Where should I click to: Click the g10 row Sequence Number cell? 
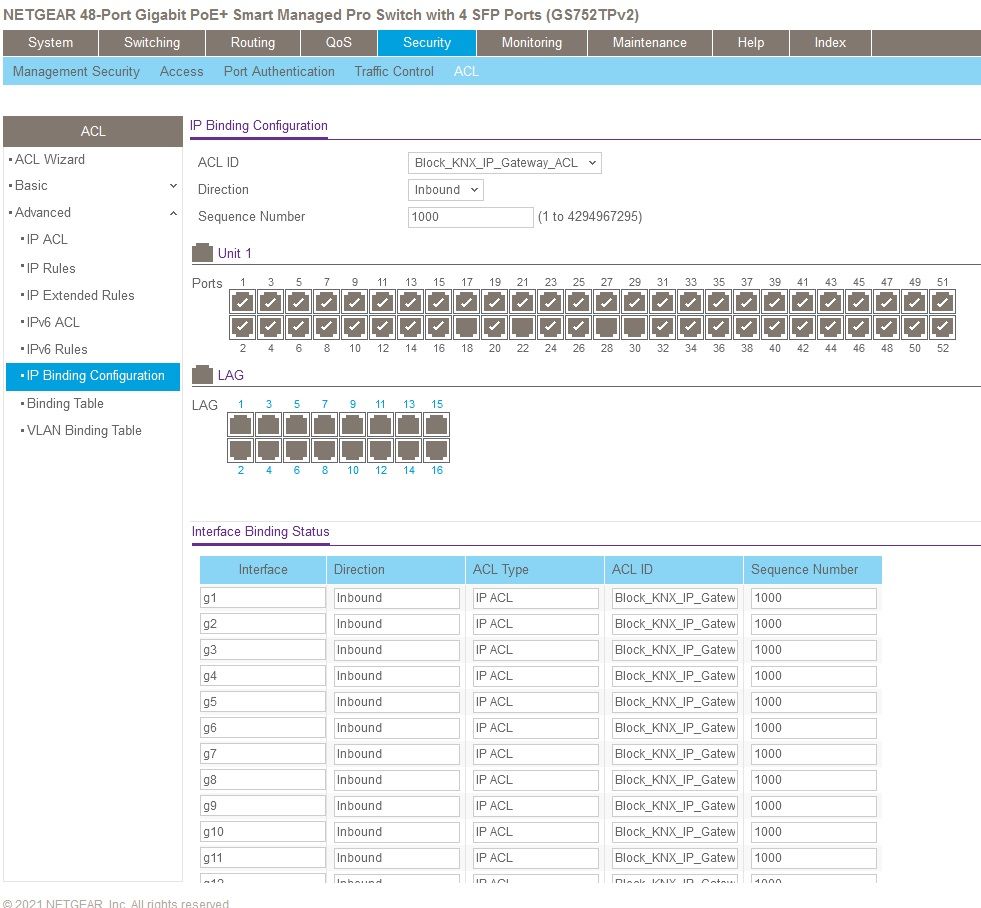click(813, 832)
